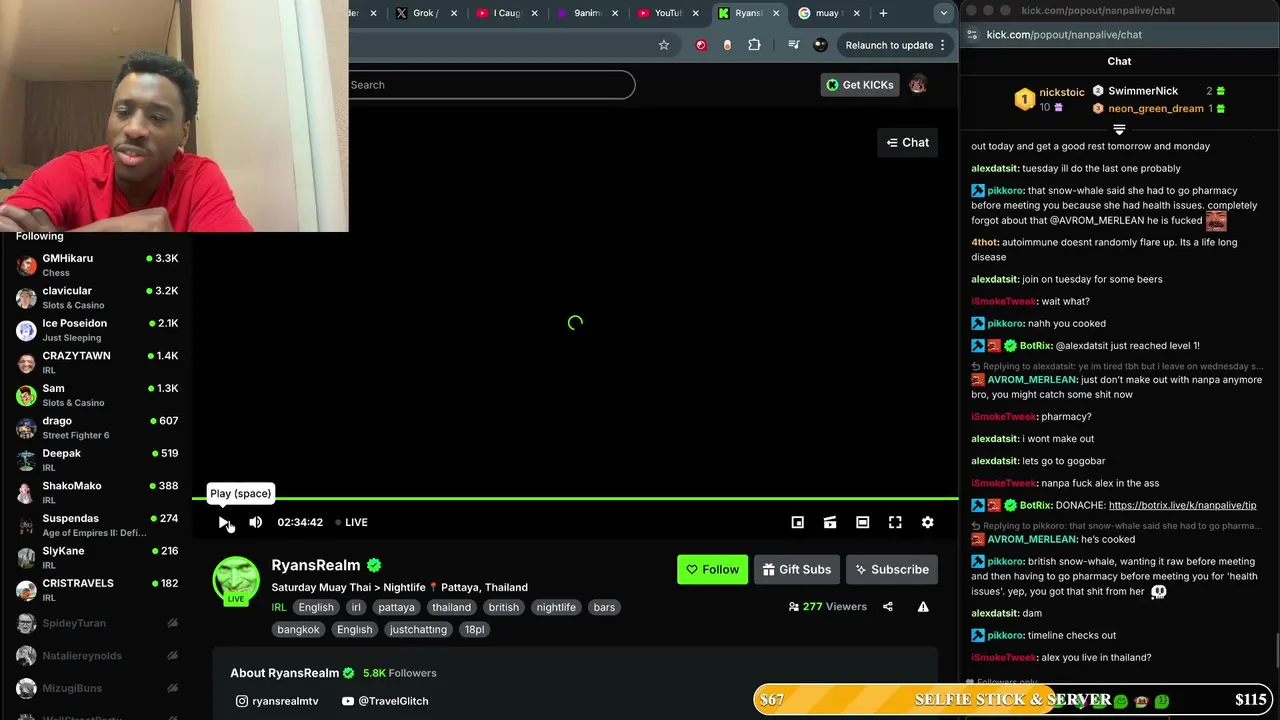Follow RyansRealm with the Follow button
This screenshot has width=1280, height=720.
tap(712, 570)
